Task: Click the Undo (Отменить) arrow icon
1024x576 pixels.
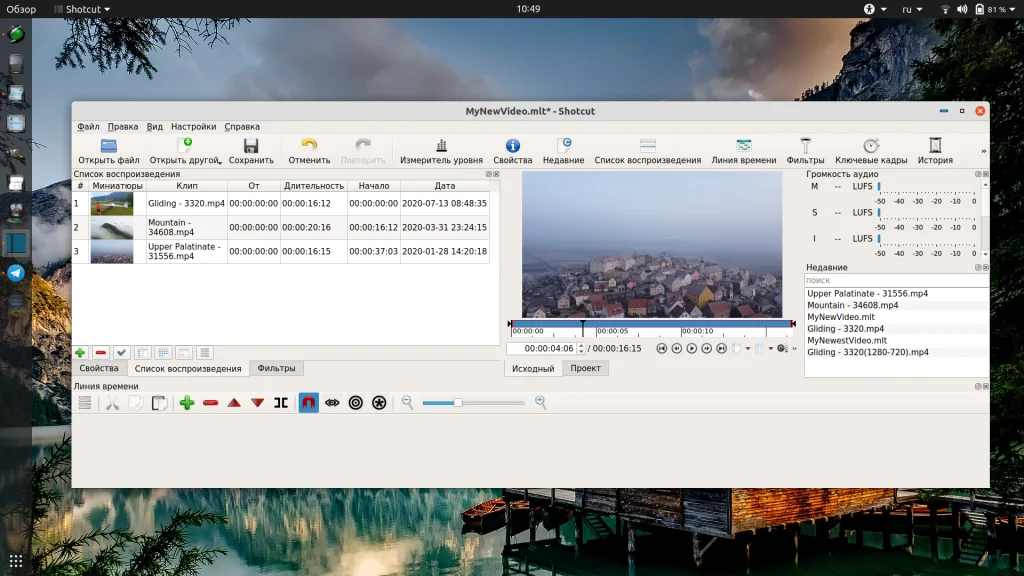Action: coord(309,146)
